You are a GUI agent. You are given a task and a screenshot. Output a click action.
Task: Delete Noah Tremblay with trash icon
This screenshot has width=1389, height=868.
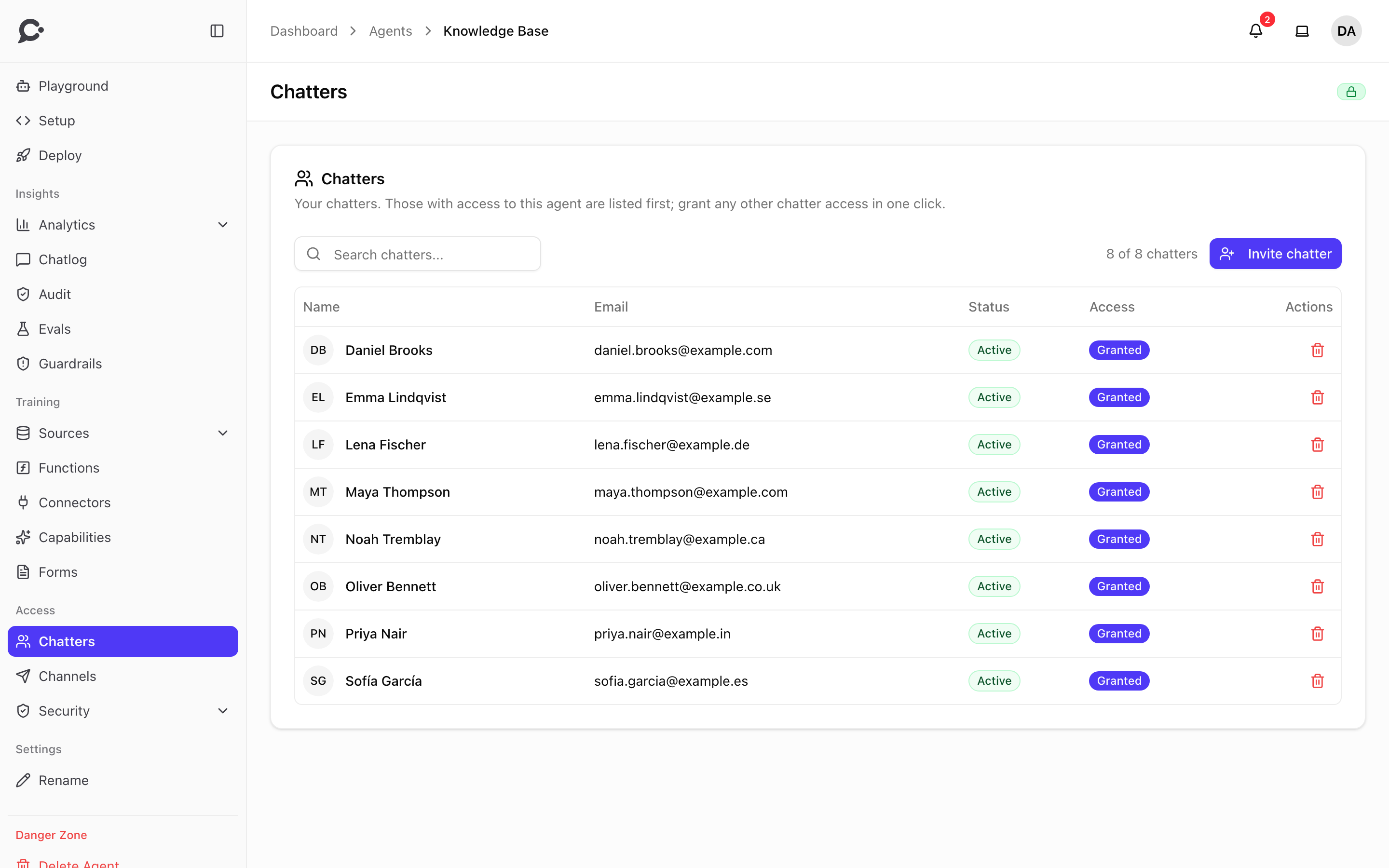click(1318, 539)
